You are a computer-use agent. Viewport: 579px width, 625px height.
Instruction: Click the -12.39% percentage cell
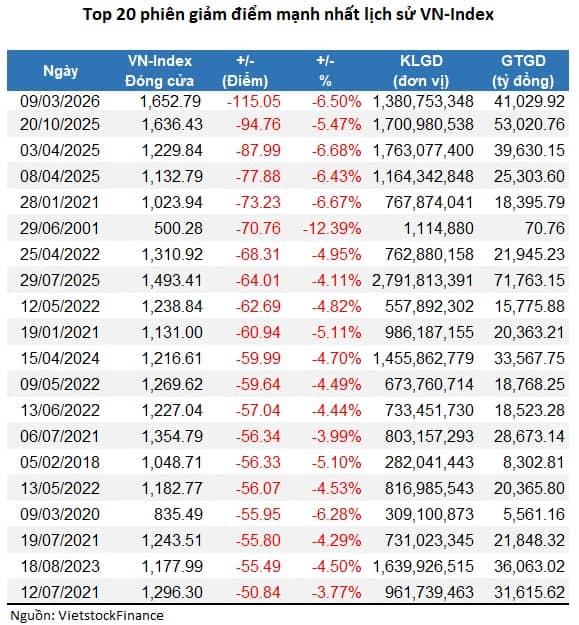pos(332,228)
